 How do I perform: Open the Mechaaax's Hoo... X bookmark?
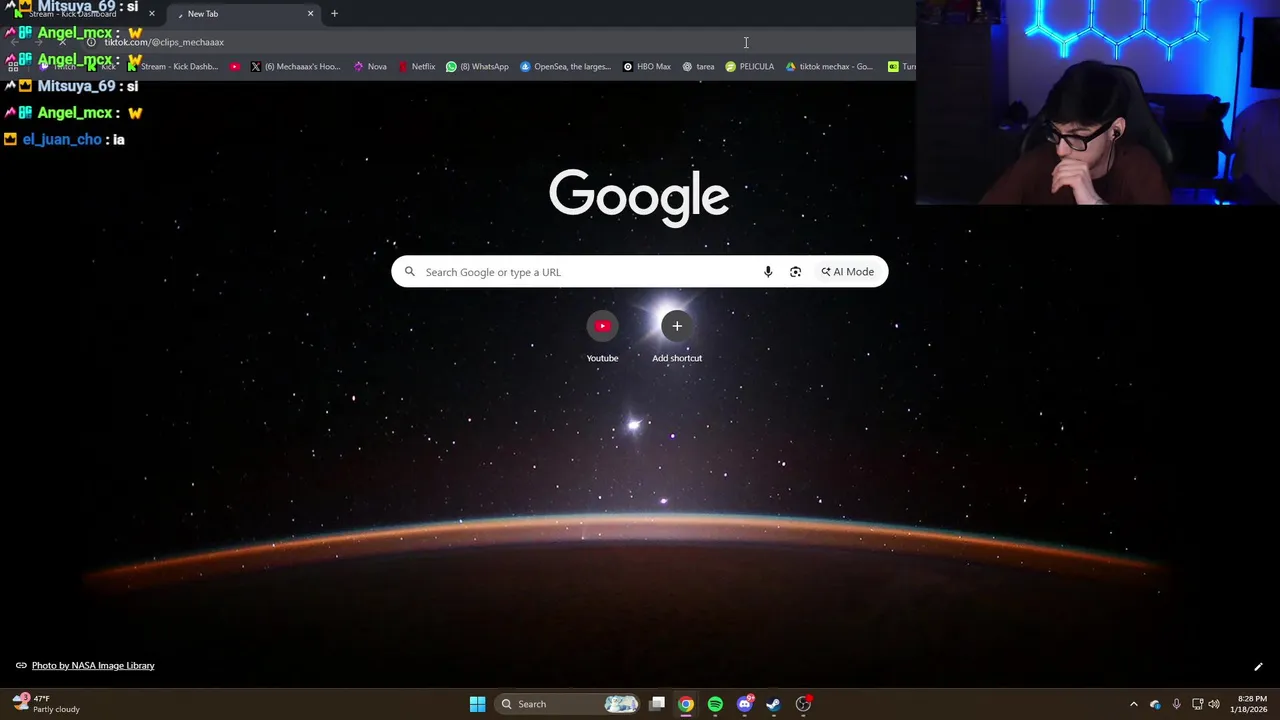(296, 67)
